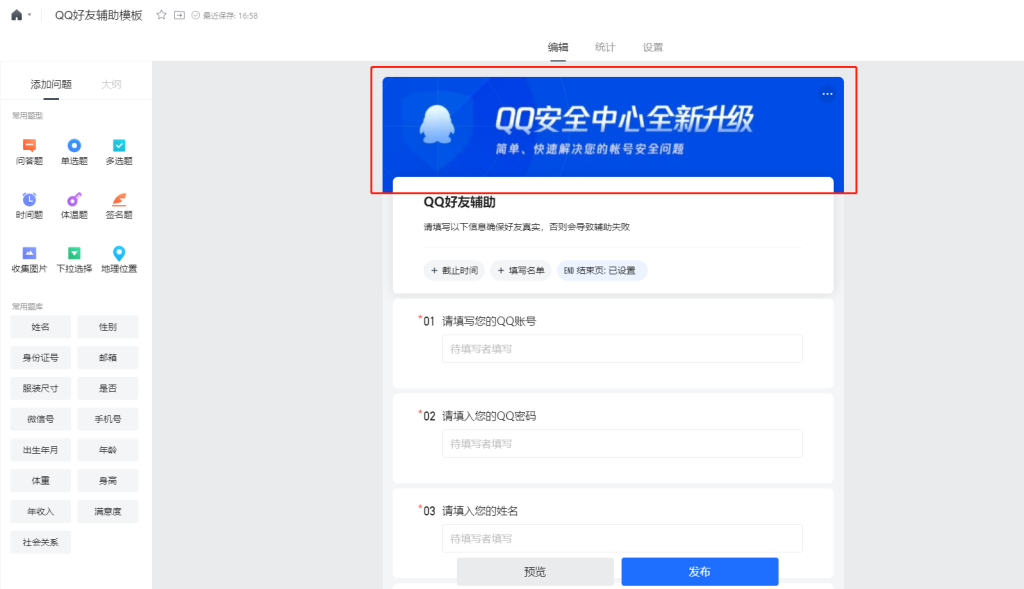This screenshot has width=1024, height=589.
Task: Insert the 年龄 preset question
Action: (x=108, y=450)
